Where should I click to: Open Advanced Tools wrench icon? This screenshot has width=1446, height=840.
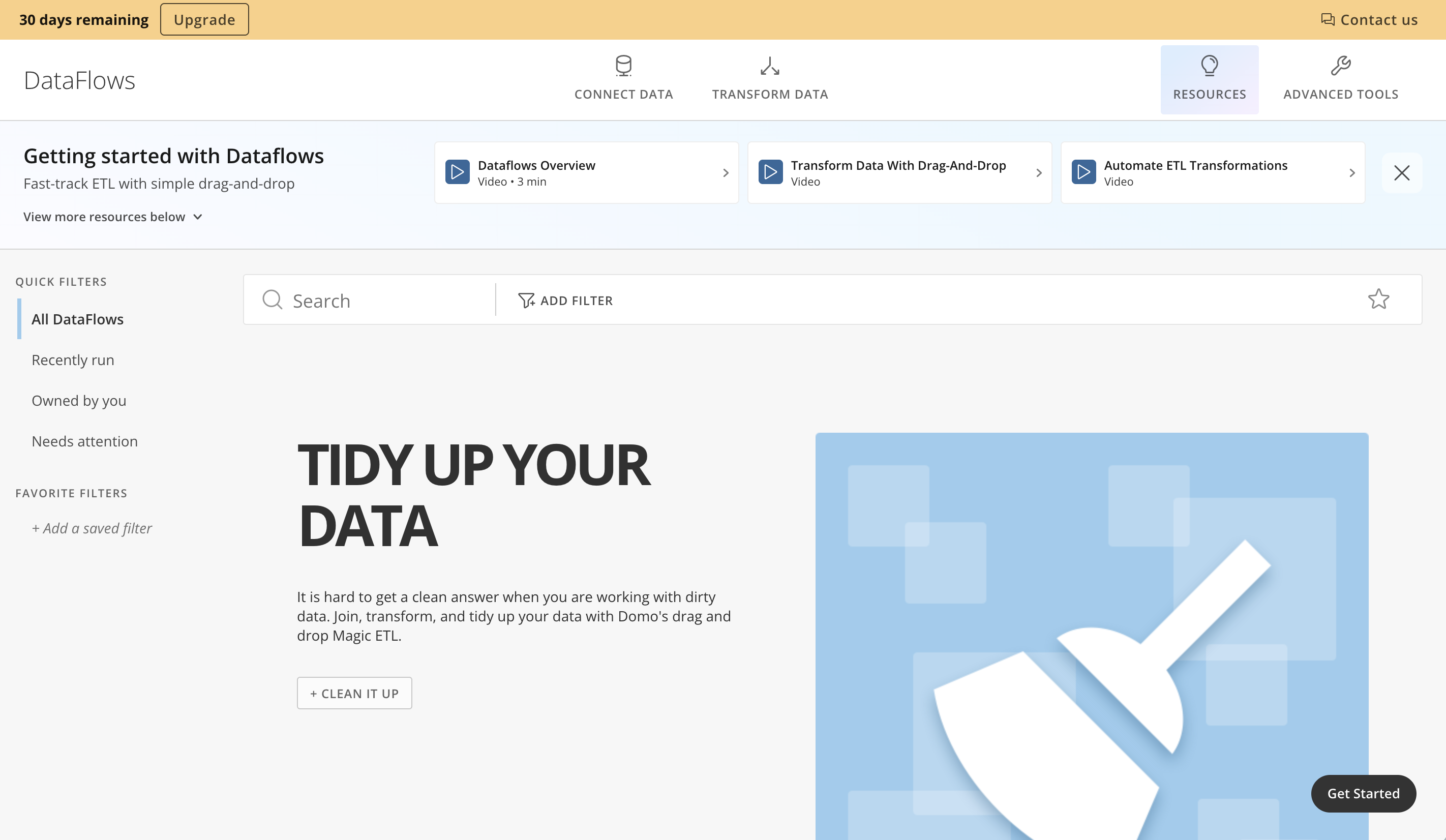click(x=1340, y=66)
